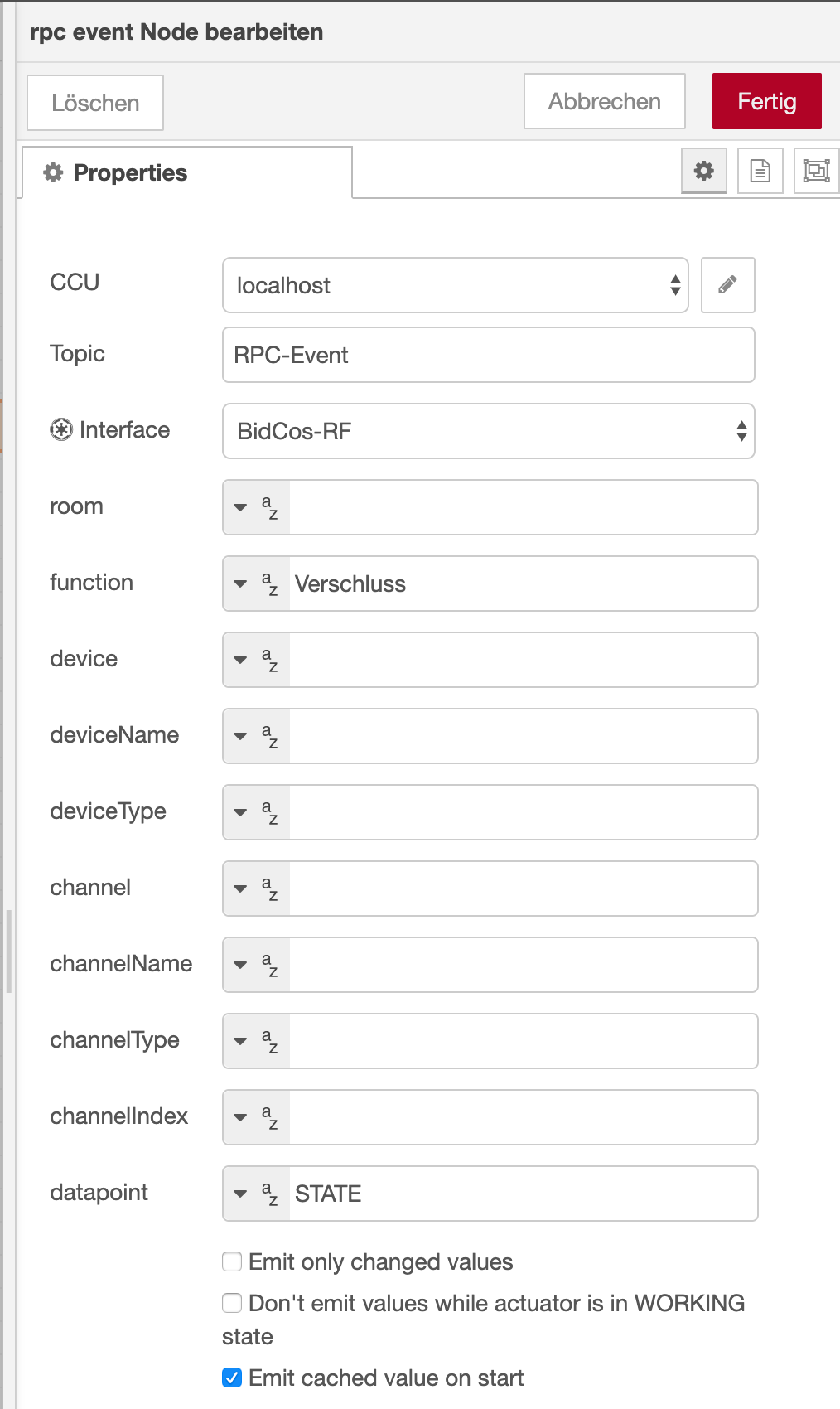Viewport: 840px width, 1409px height.
Task: Click the a-z matcher icon beside room field
Action: (x=269, y=507)
